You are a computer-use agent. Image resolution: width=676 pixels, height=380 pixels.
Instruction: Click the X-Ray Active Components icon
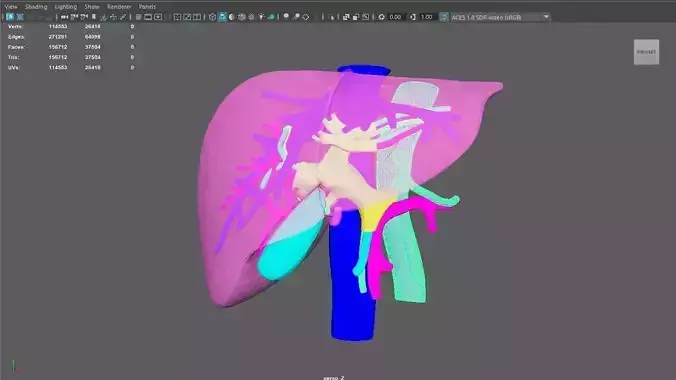coord(356,17)
